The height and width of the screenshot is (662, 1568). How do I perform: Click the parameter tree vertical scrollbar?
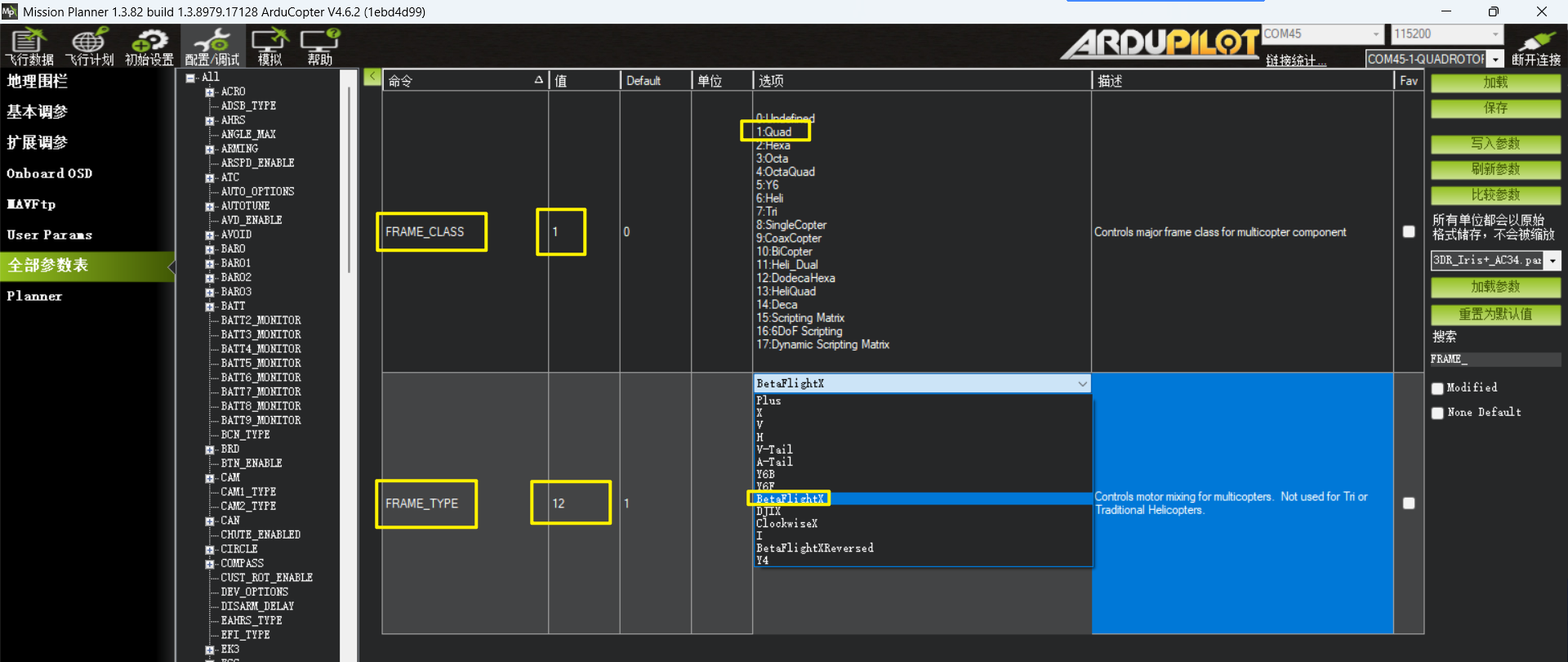pyautogui.click(x=350, y=180)
